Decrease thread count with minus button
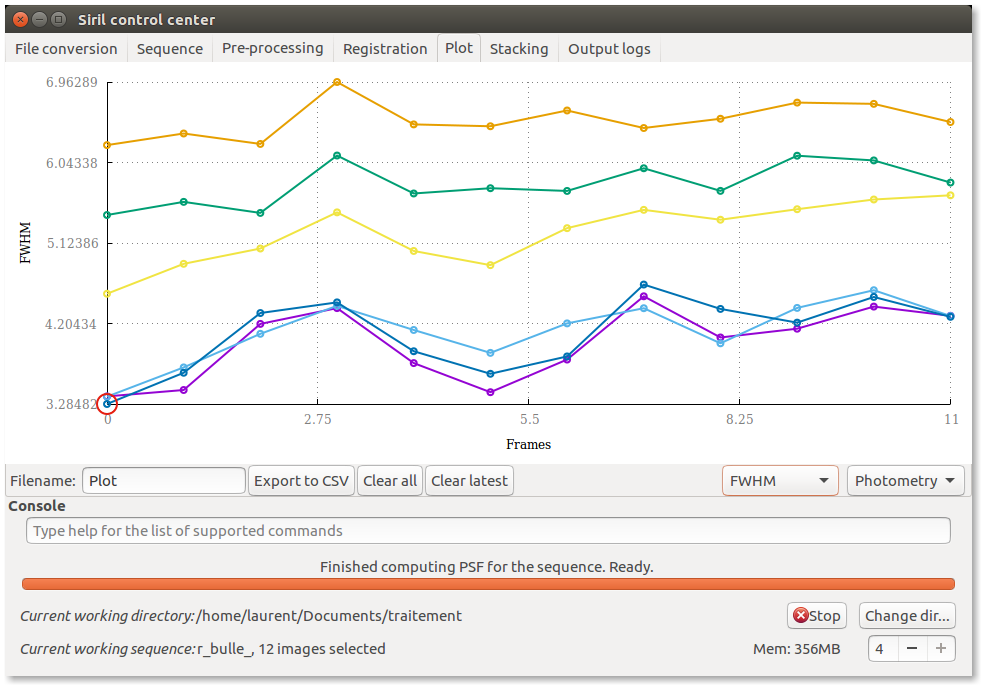 click(x=911, y=649)
